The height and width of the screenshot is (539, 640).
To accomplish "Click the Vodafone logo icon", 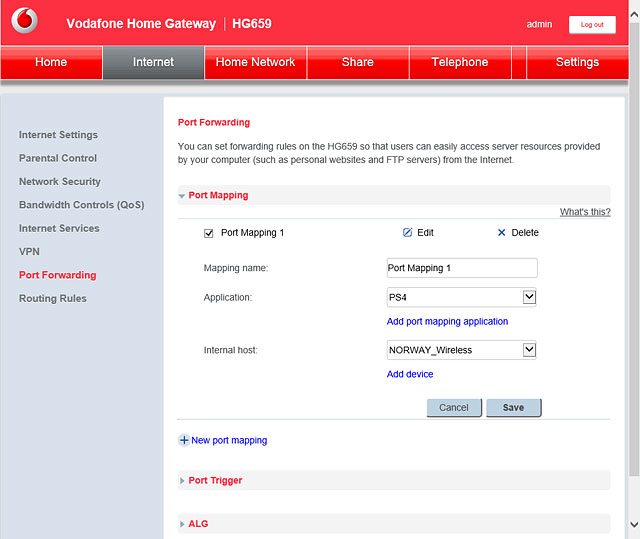I will tap(24, 20).
